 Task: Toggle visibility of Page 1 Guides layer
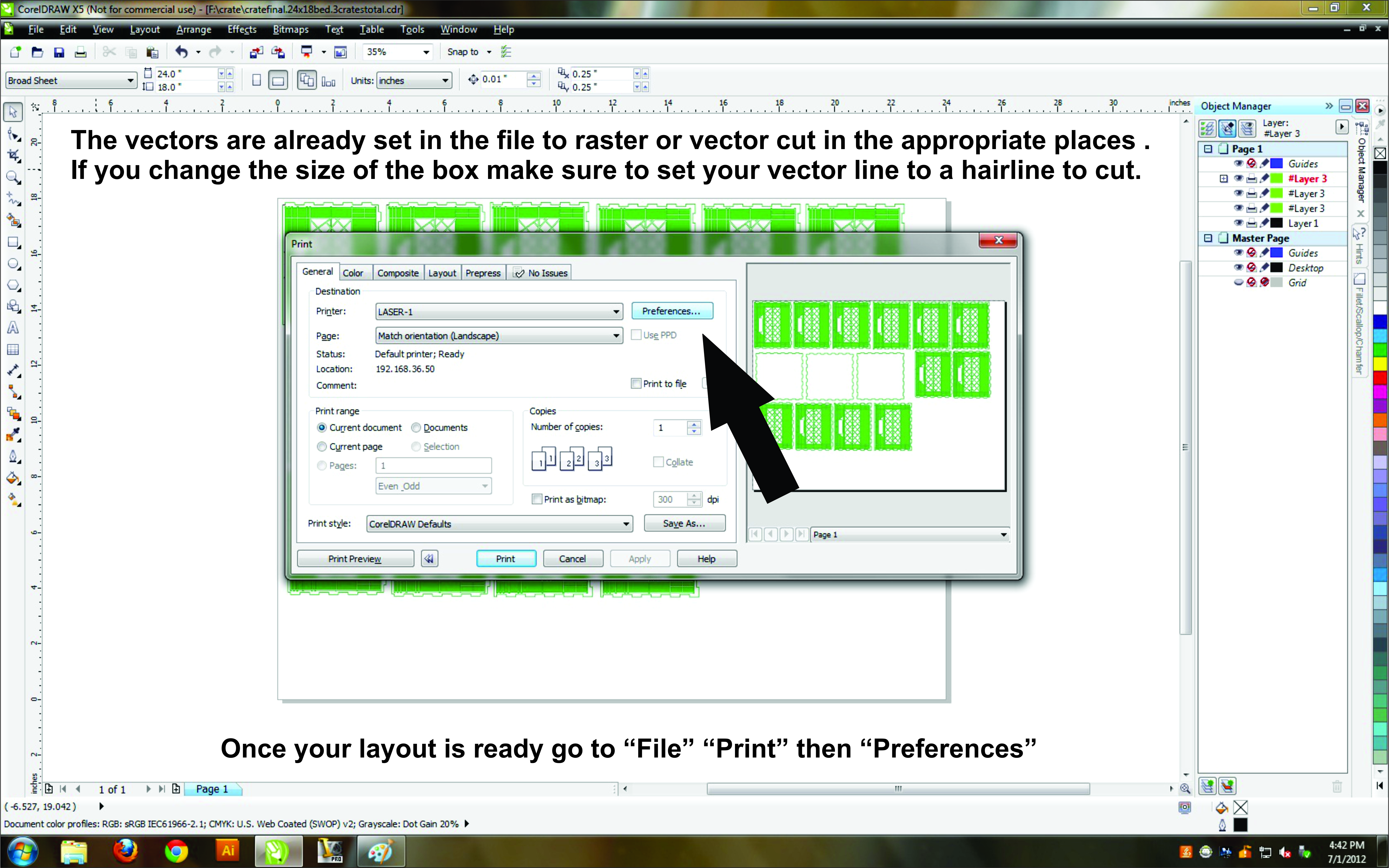coord(1239,164)
